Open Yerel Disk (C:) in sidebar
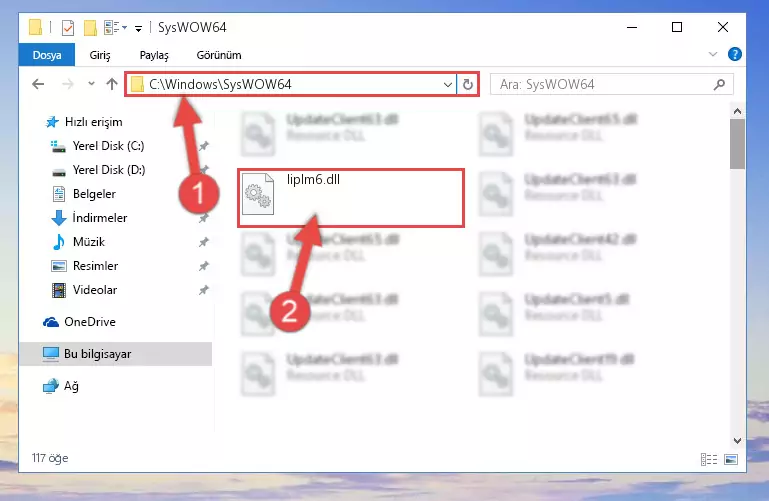769x501 pixels. (108, 146)
